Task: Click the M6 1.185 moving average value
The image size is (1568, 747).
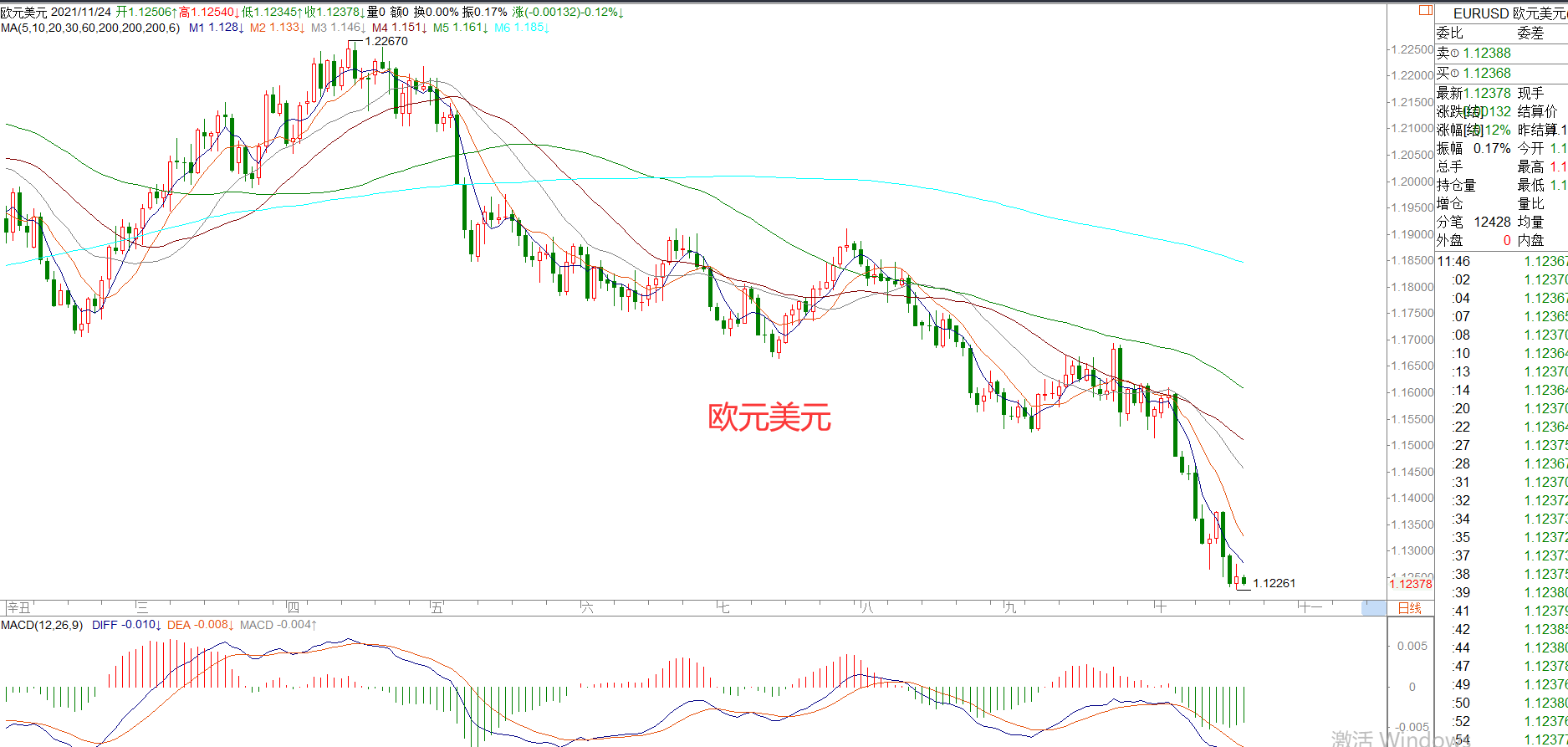Action: click(521, 28)
